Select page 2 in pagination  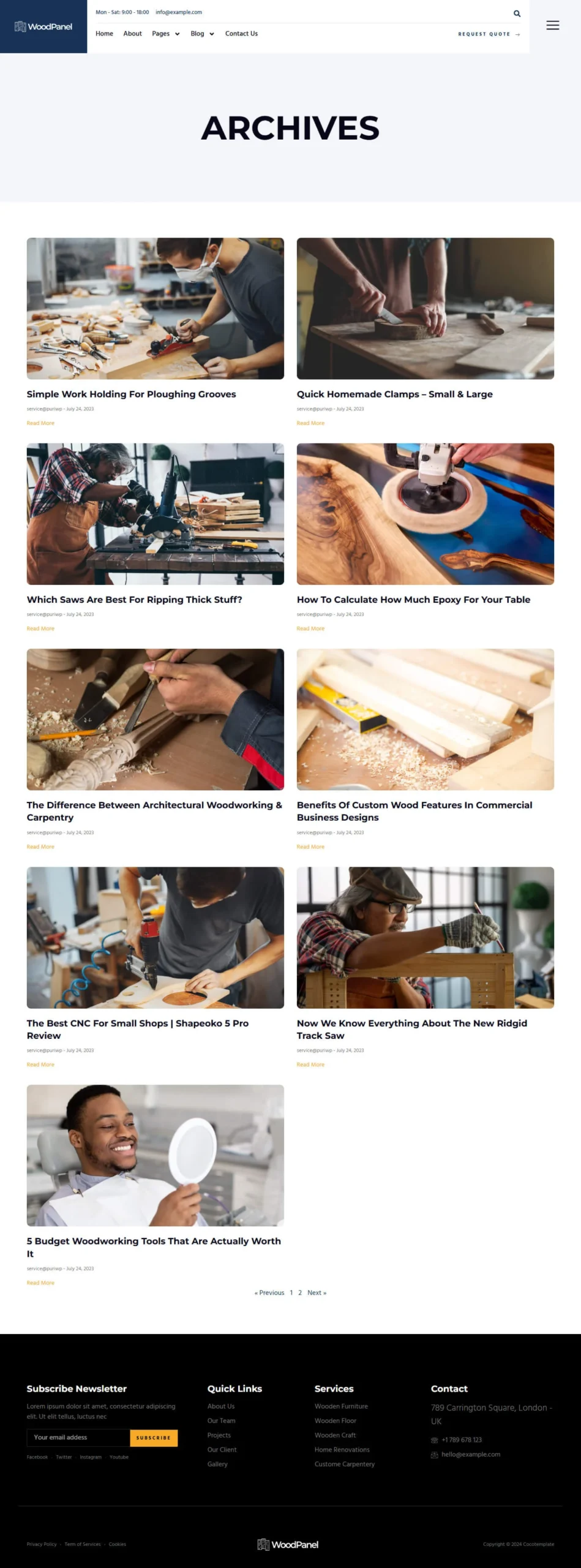click(x=300, y=1292)
